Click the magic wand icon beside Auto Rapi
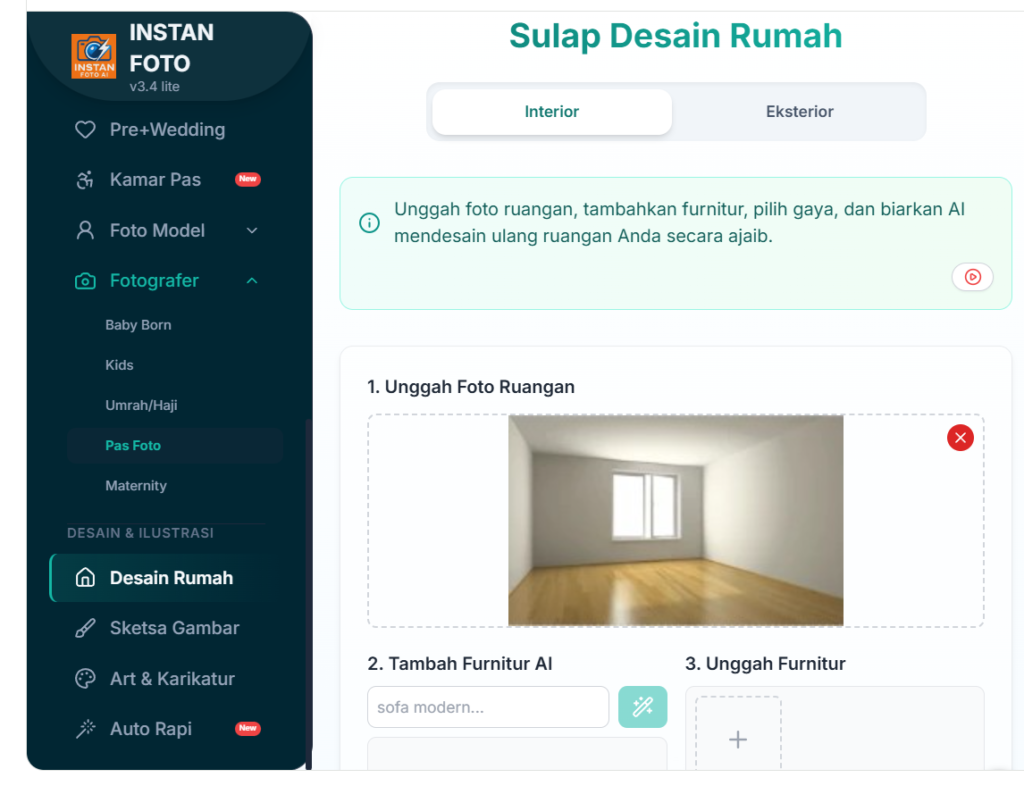 coord(85,729)
